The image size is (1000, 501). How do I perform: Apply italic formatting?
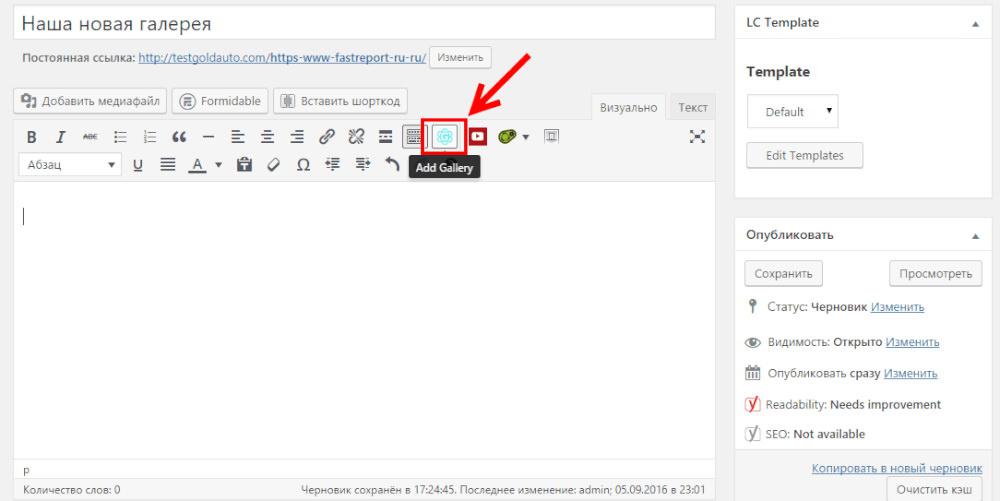tap(60, 137)
